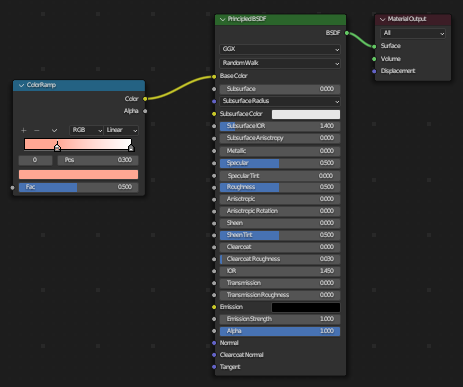Click the Emission Strength field
Viewport: 463px width, 387px height.
coord(280,319)
